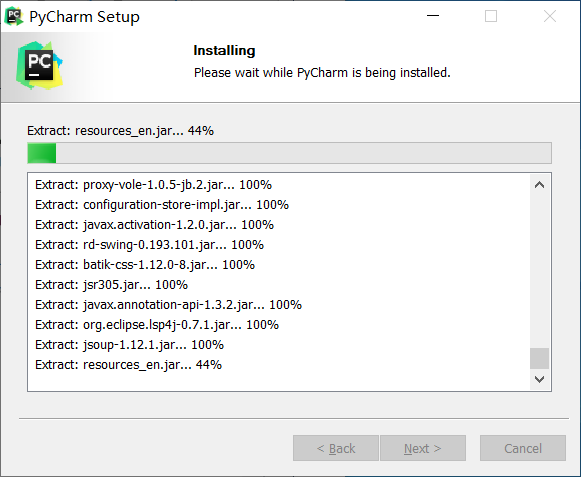
Task: Close the PyCharm Setup window
Action: click(550, 16)
